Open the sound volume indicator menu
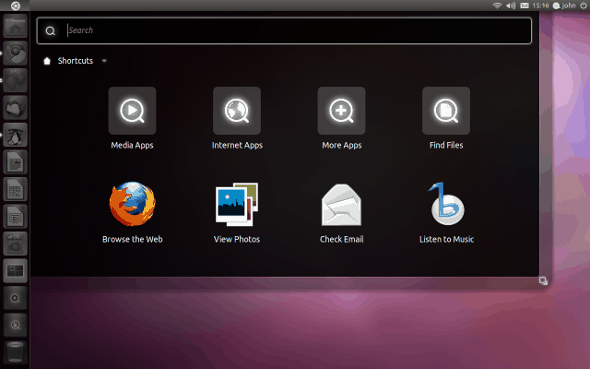This screenshot has width=590, height=369. tap(511, 6)
